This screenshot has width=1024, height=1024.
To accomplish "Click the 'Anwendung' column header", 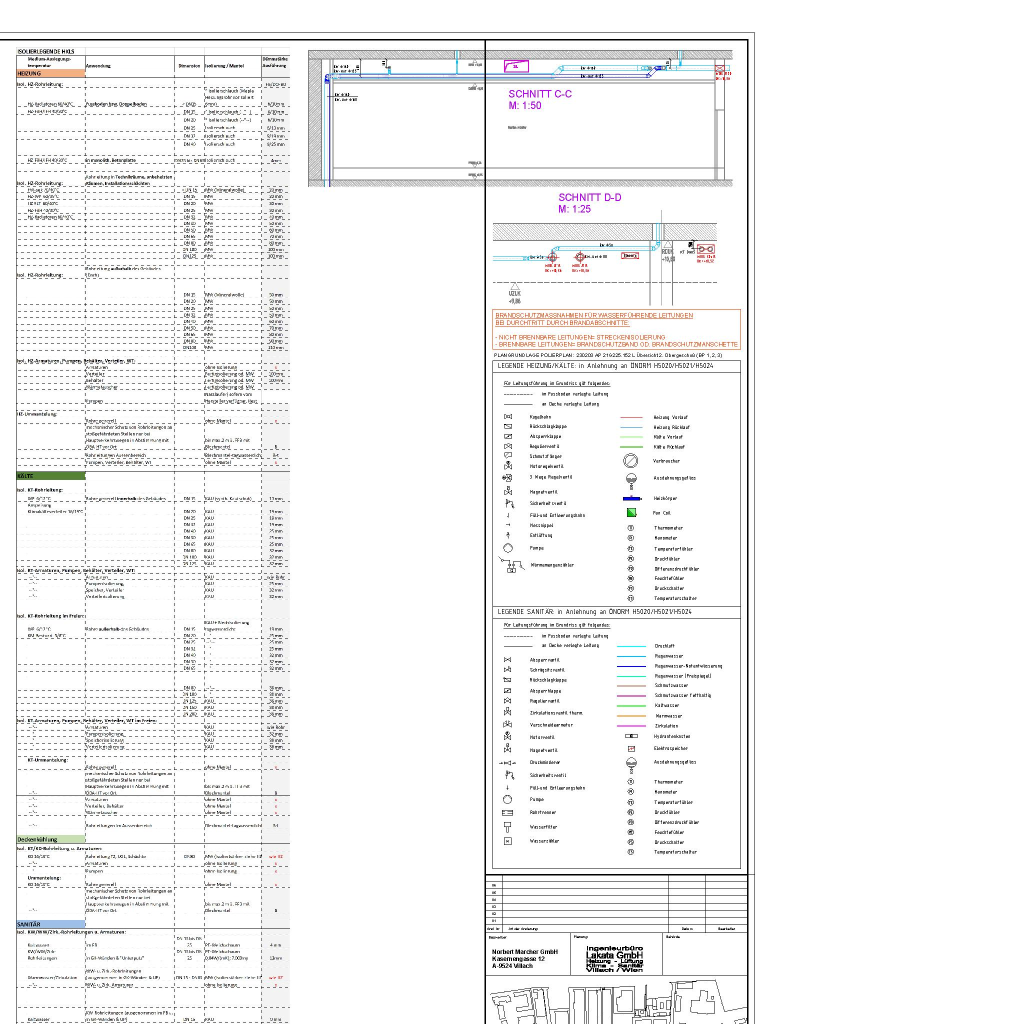I will (x=98, y=66).
